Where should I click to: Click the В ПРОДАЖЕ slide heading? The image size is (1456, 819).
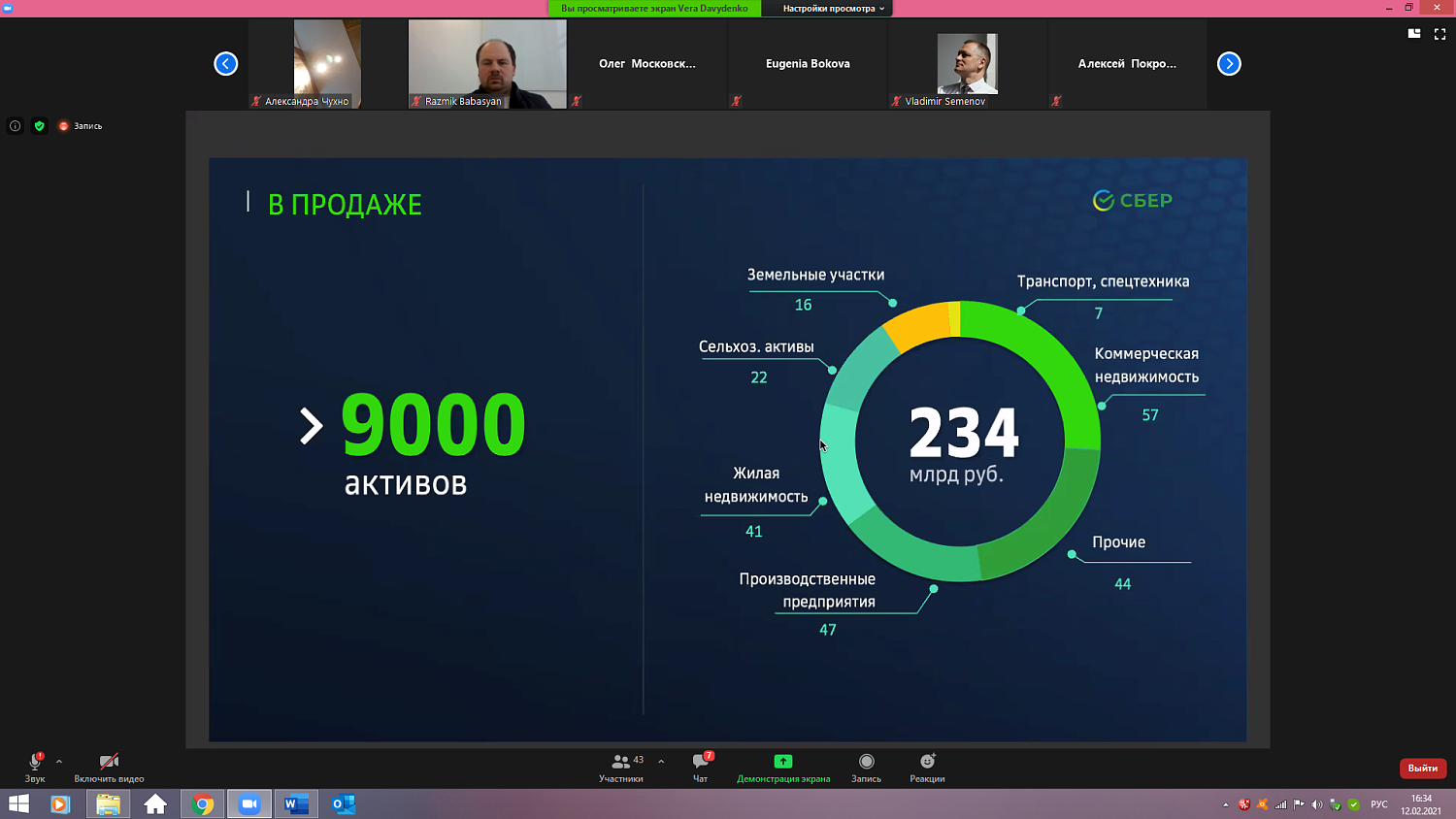coord(345,205)
